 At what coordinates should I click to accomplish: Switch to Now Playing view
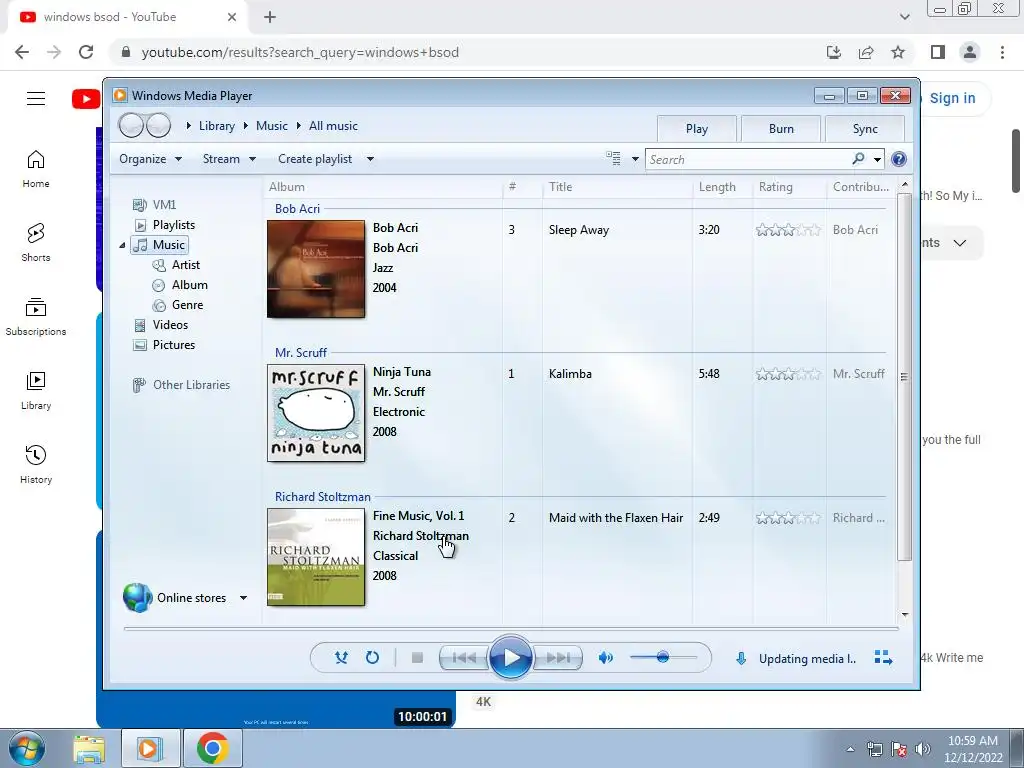[x=883, y=658]
